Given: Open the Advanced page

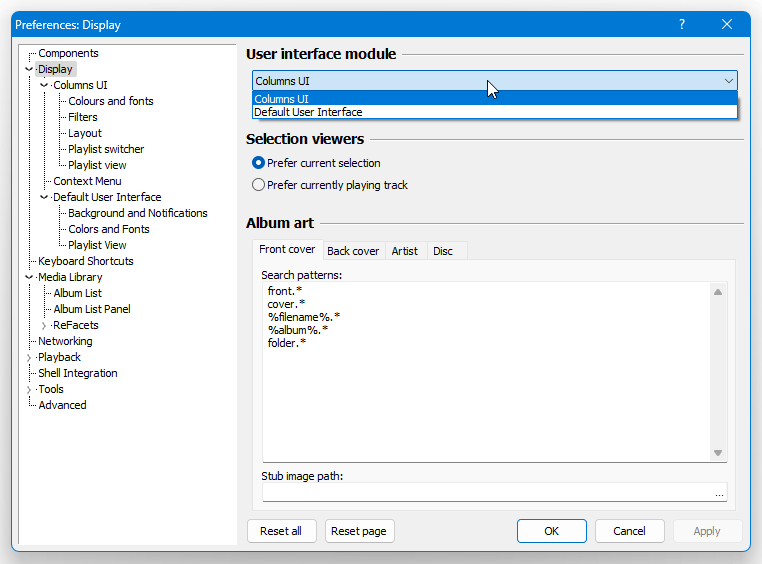Looking at the screenshot, I should [x=62, y=406].
